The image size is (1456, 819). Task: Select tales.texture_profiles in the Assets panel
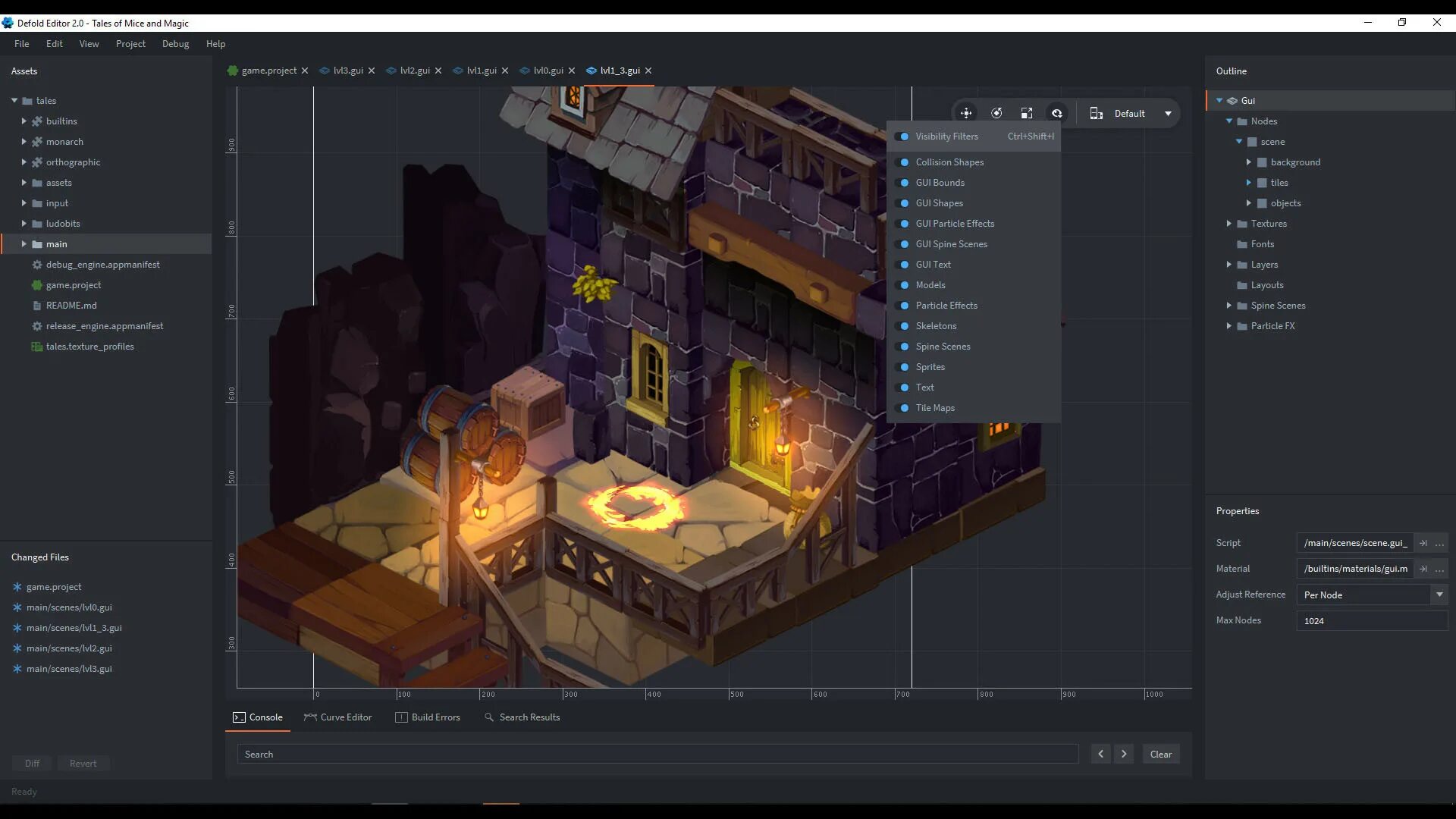click(x=89, y=346)
